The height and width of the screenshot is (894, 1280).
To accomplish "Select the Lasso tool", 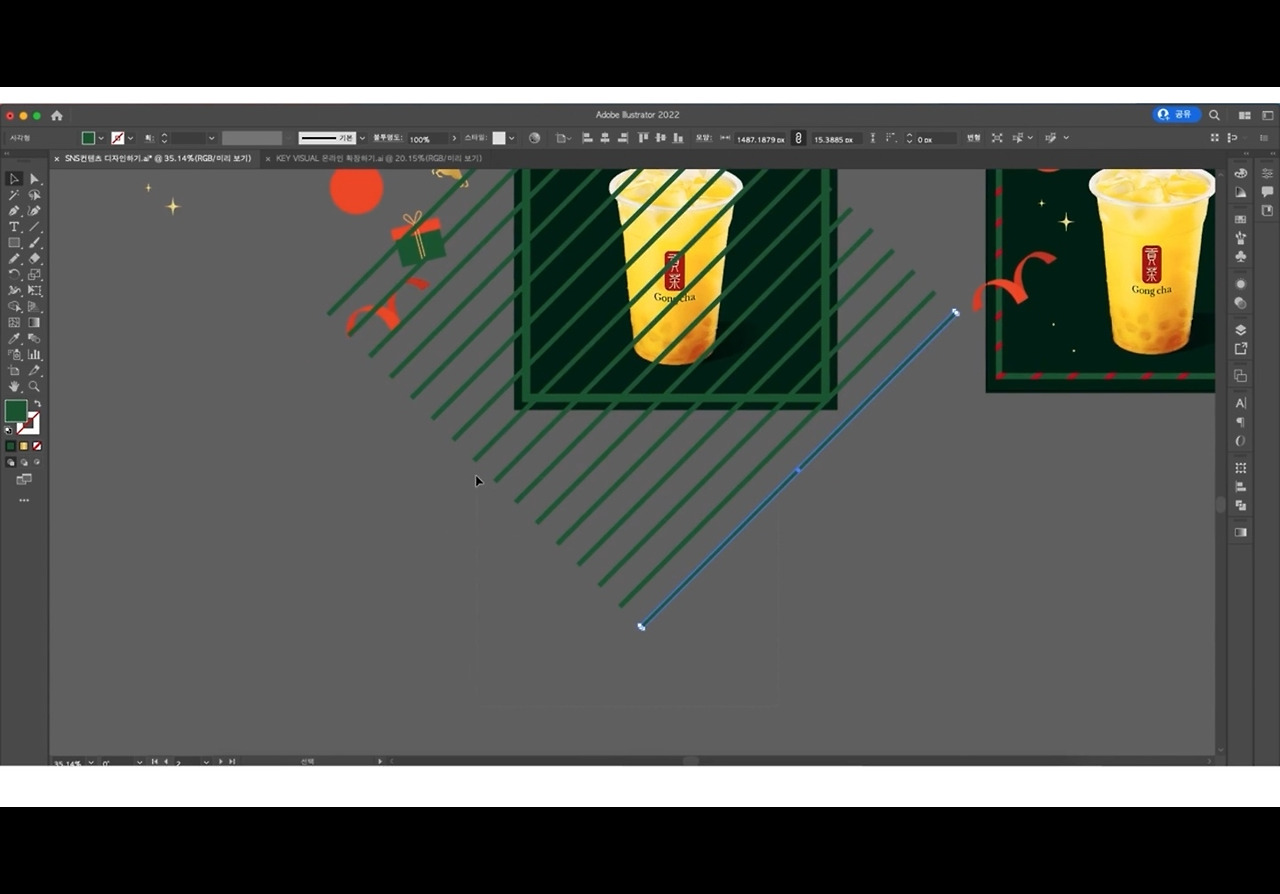I will (x=34, y=195).
